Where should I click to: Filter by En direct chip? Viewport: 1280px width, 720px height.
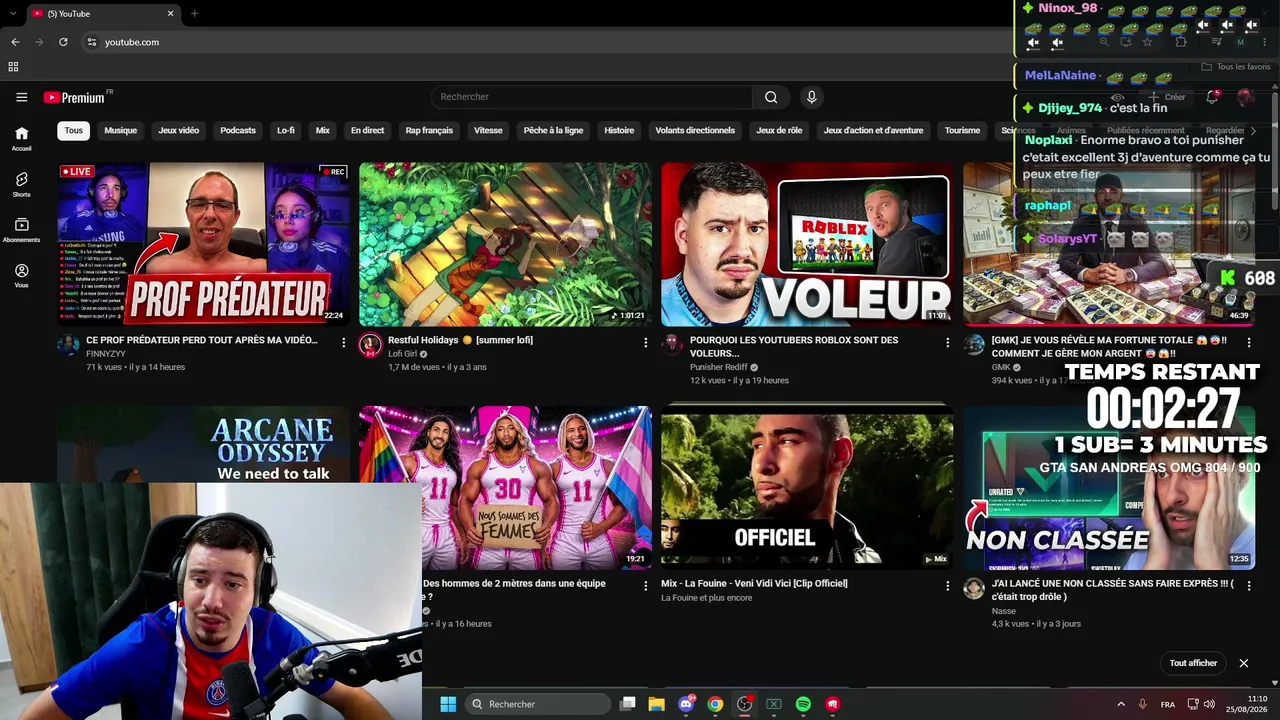(x=367, y=130)
